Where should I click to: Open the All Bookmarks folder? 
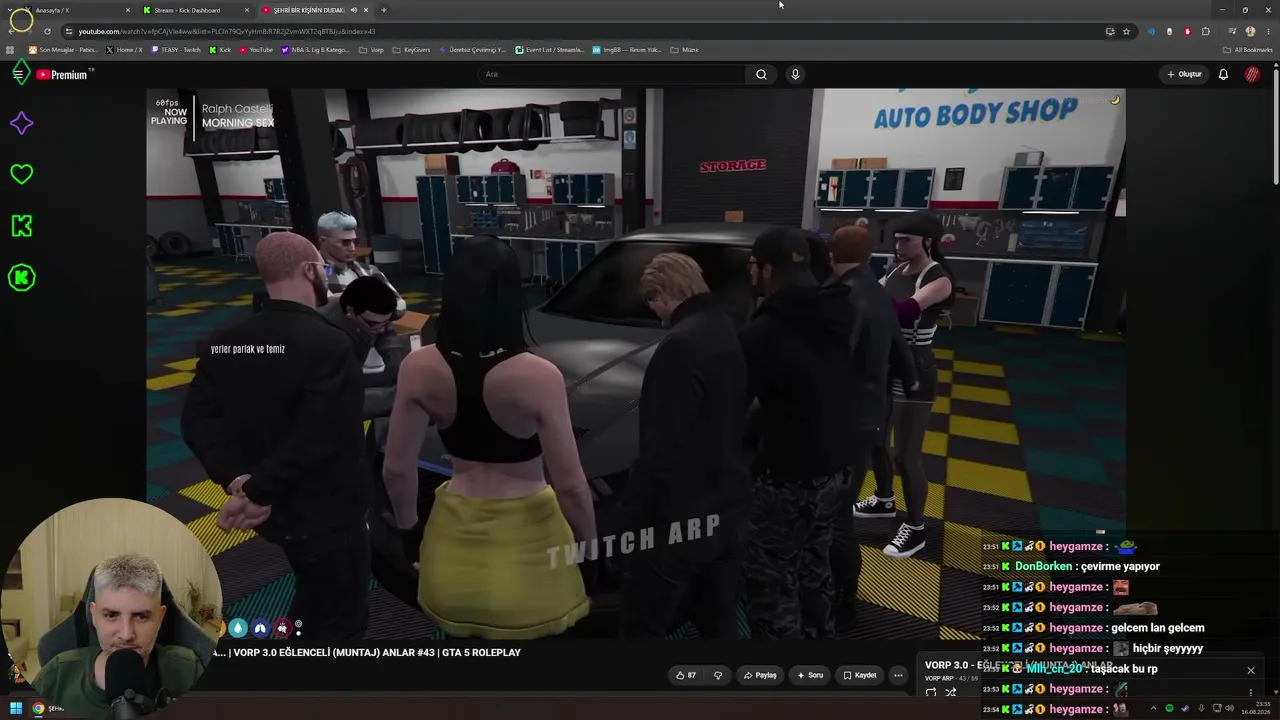coord(1248,50)
